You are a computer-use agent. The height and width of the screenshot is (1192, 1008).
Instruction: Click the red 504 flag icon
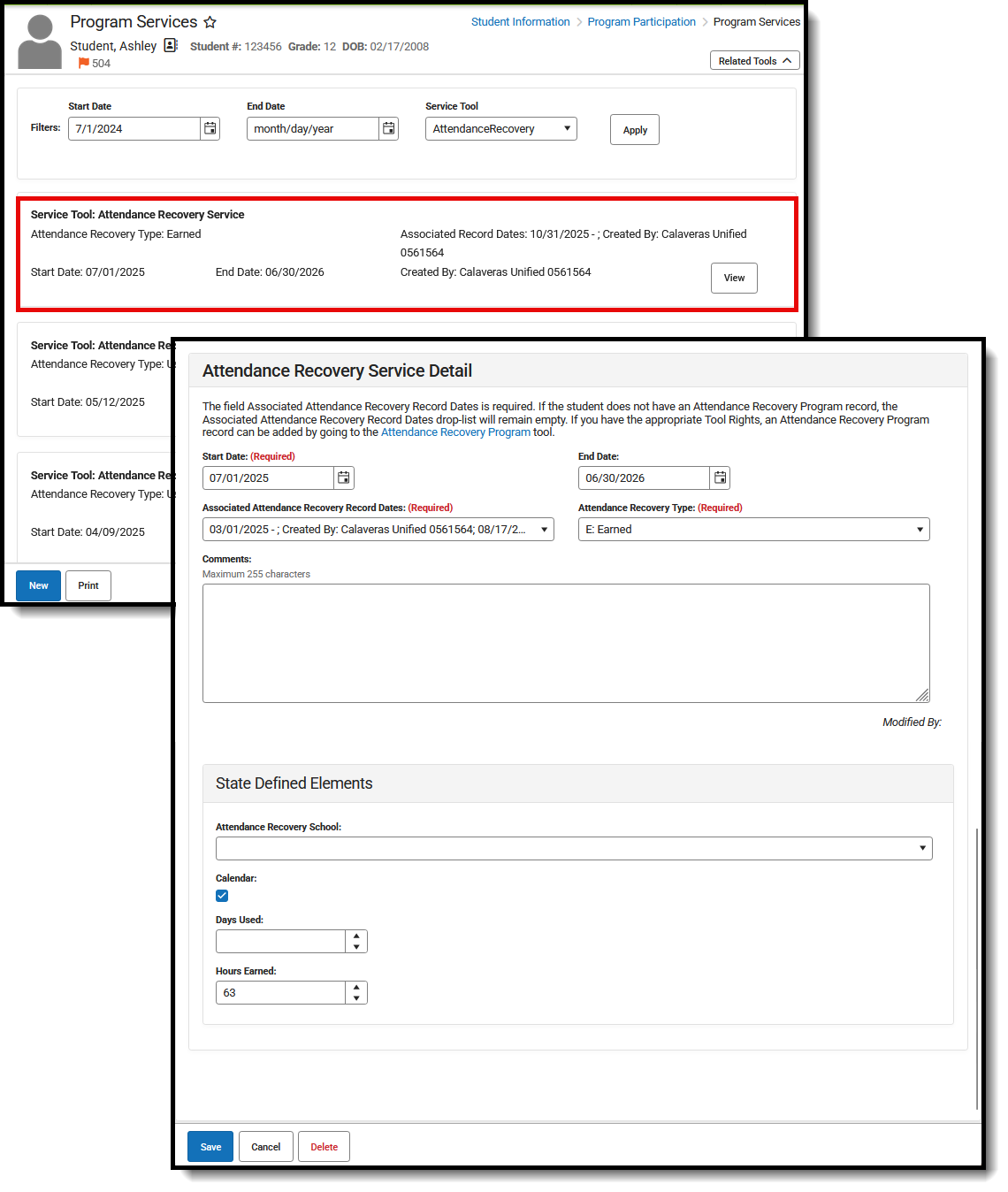(82, 63)
